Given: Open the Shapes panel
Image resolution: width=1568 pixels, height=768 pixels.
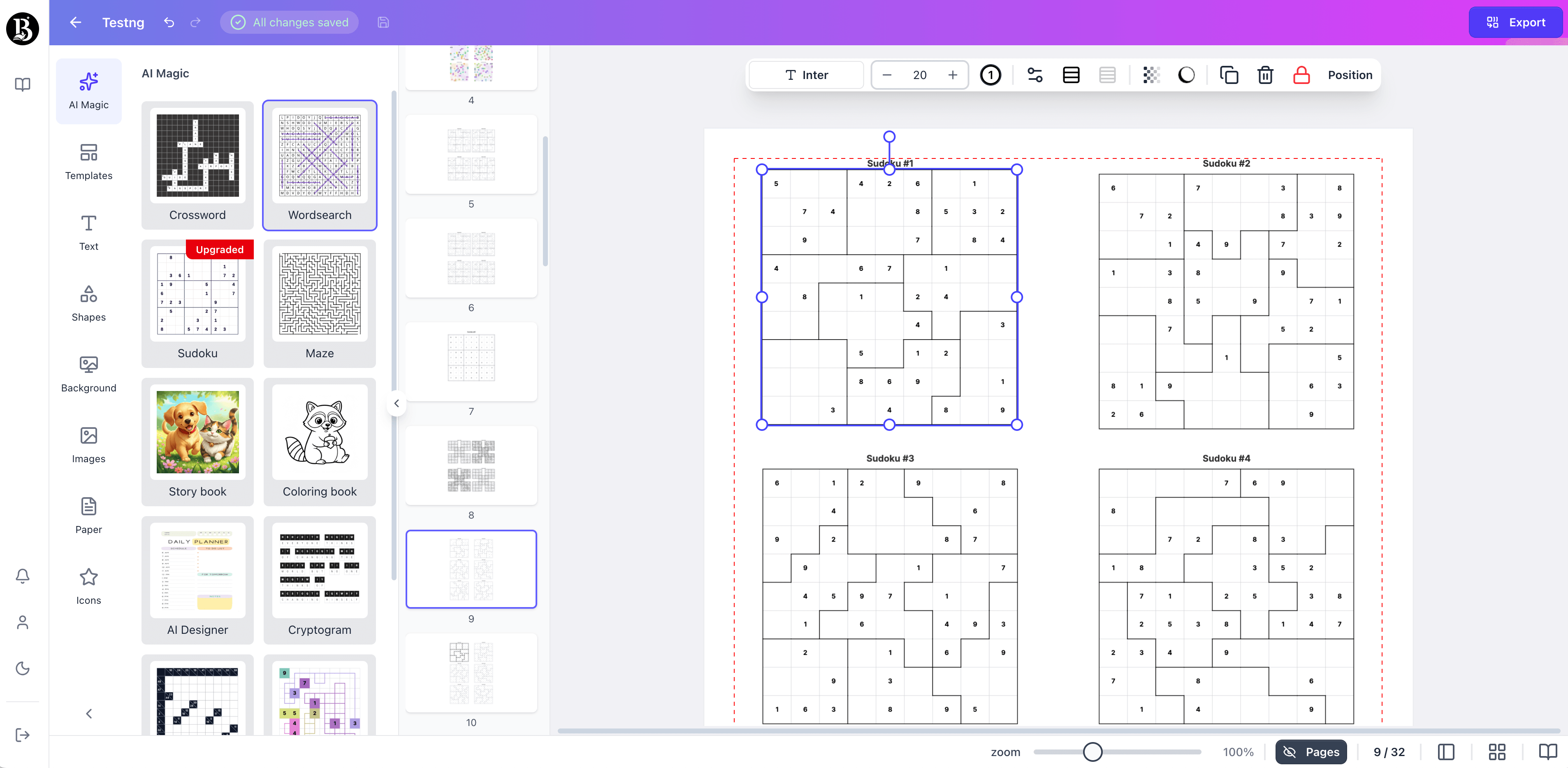Looking at the screenshot, I should (x=88, y=303).
